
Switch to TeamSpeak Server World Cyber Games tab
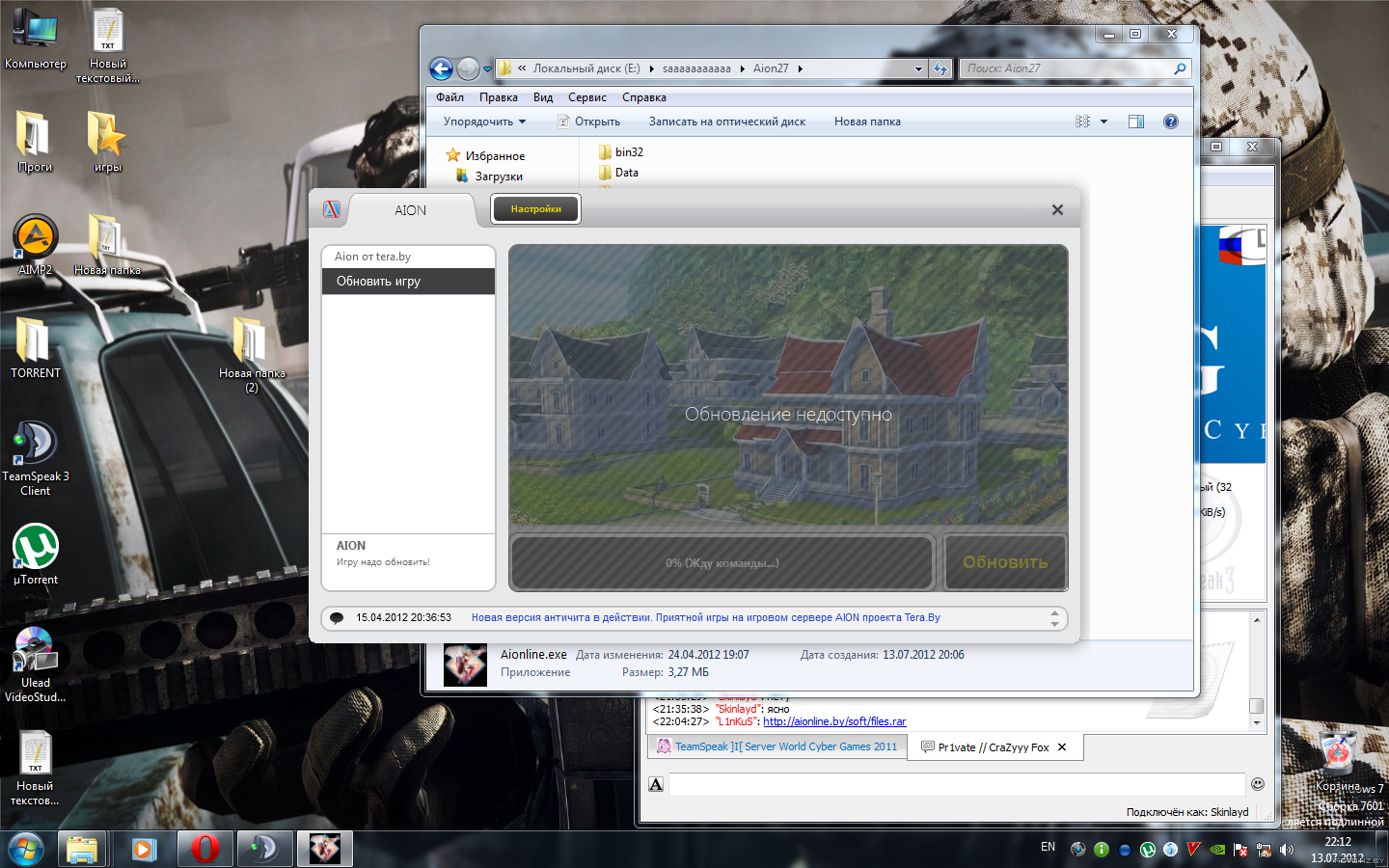click(x=776, y=746)
